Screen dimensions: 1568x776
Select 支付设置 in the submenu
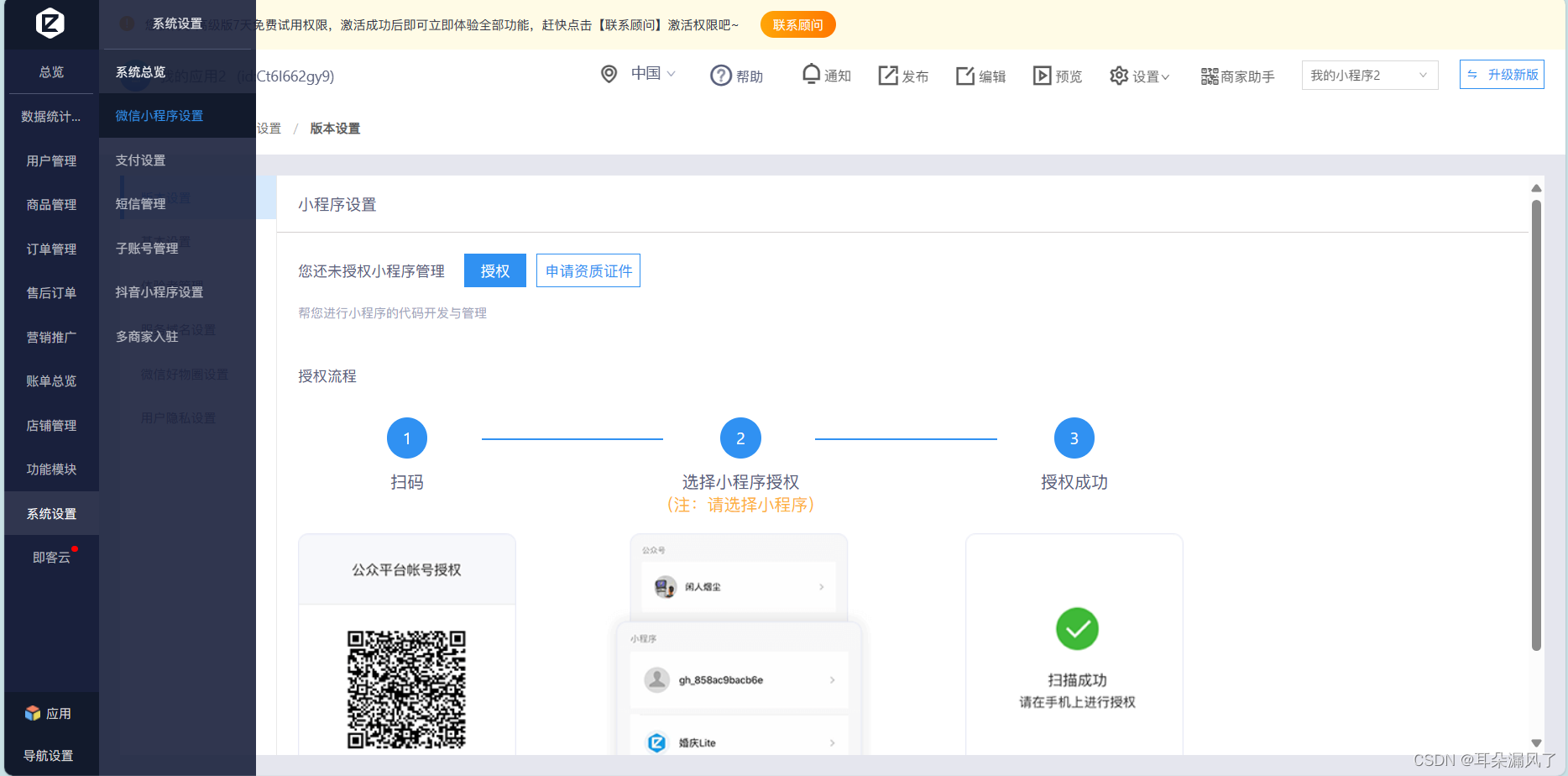coord(177,160)
